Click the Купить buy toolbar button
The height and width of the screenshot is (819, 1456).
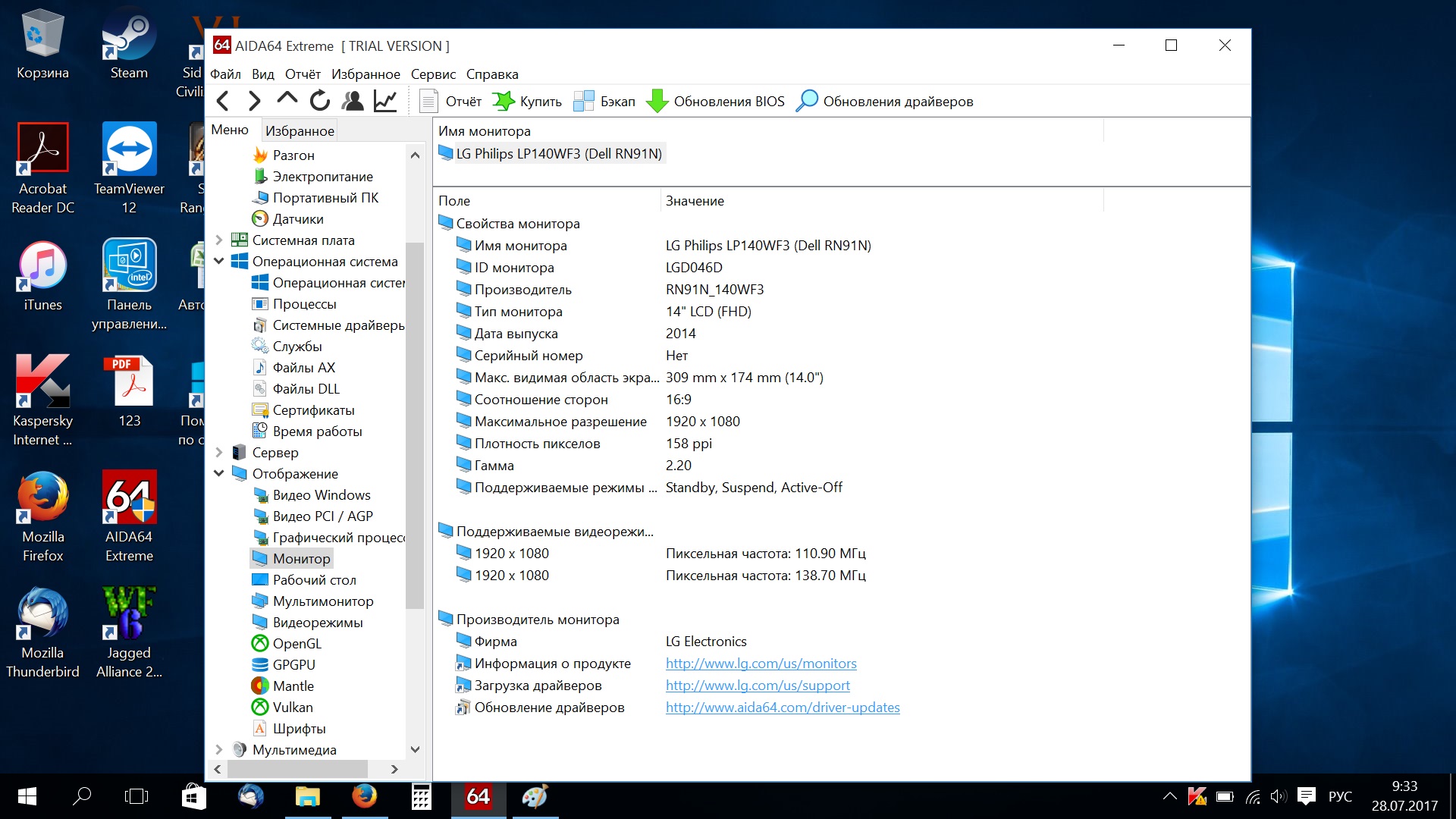(527, 102)
